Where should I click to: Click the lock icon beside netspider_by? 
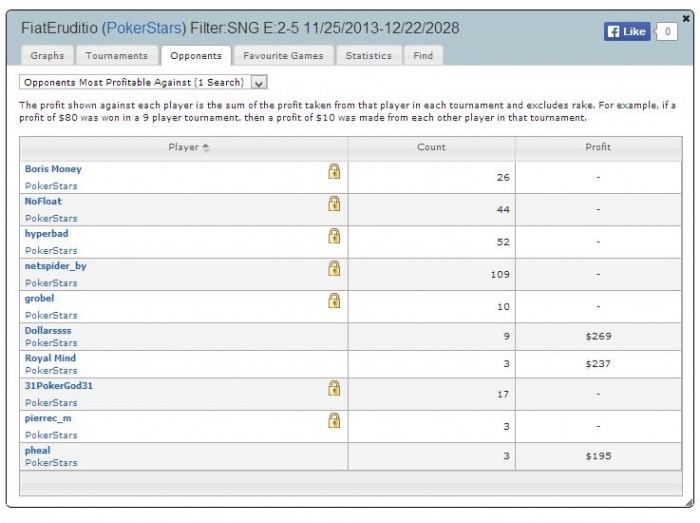coord(334,268)
